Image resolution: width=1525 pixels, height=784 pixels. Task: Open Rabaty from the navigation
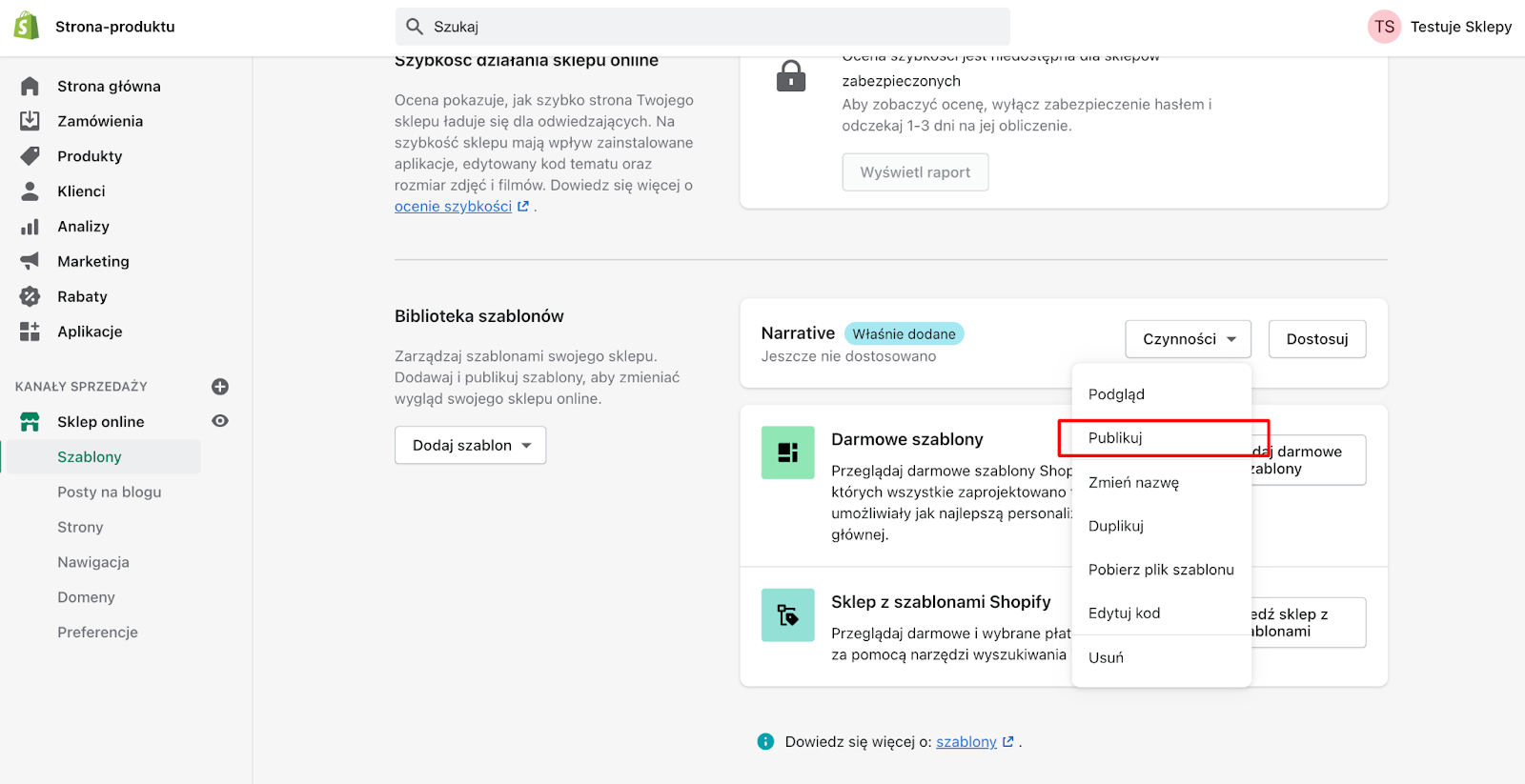[82, 295]
